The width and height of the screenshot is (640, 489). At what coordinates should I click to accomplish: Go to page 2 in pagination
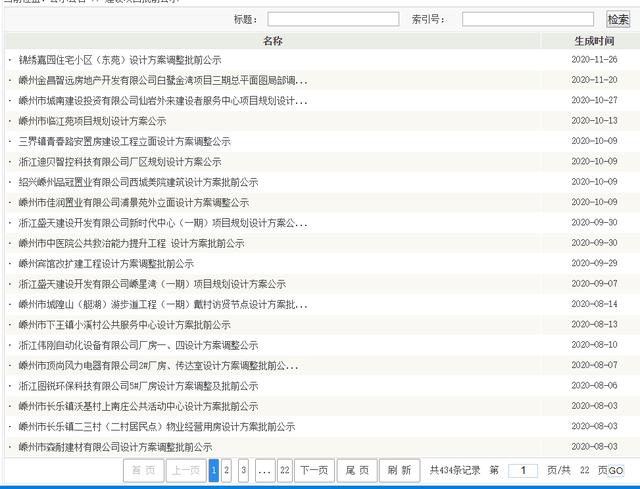[227, 470]
